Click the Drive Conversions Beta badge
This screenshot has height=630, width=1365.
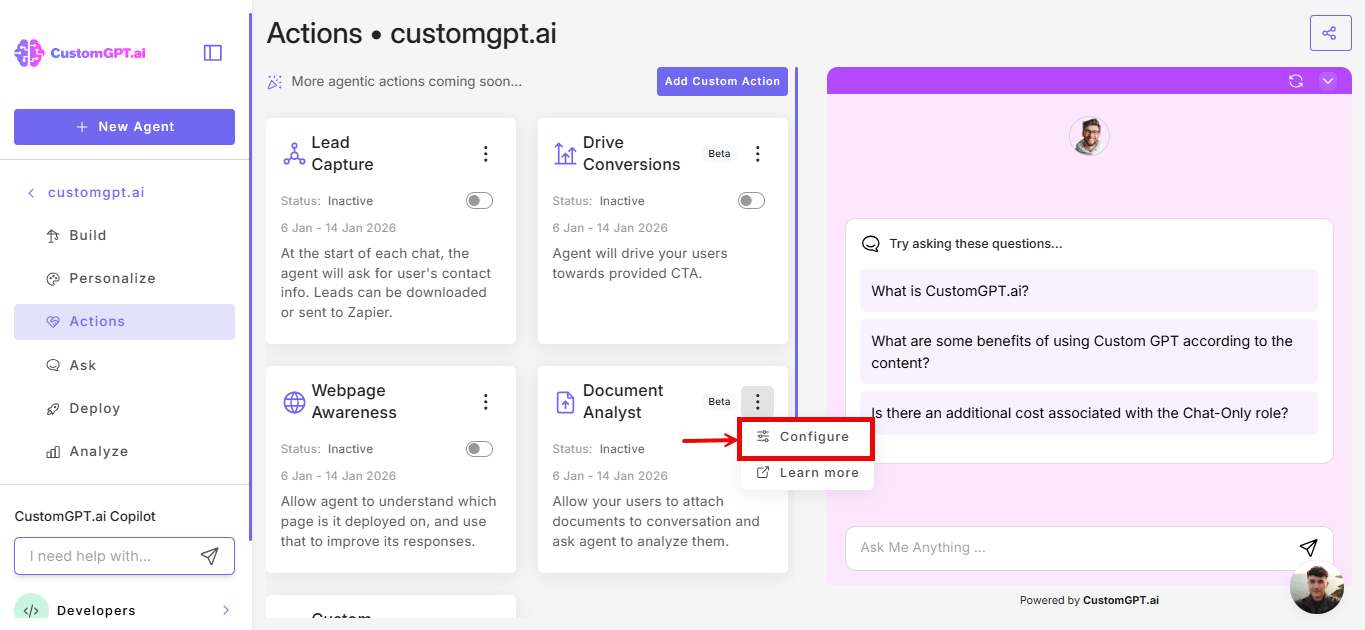tap(719, 154)
